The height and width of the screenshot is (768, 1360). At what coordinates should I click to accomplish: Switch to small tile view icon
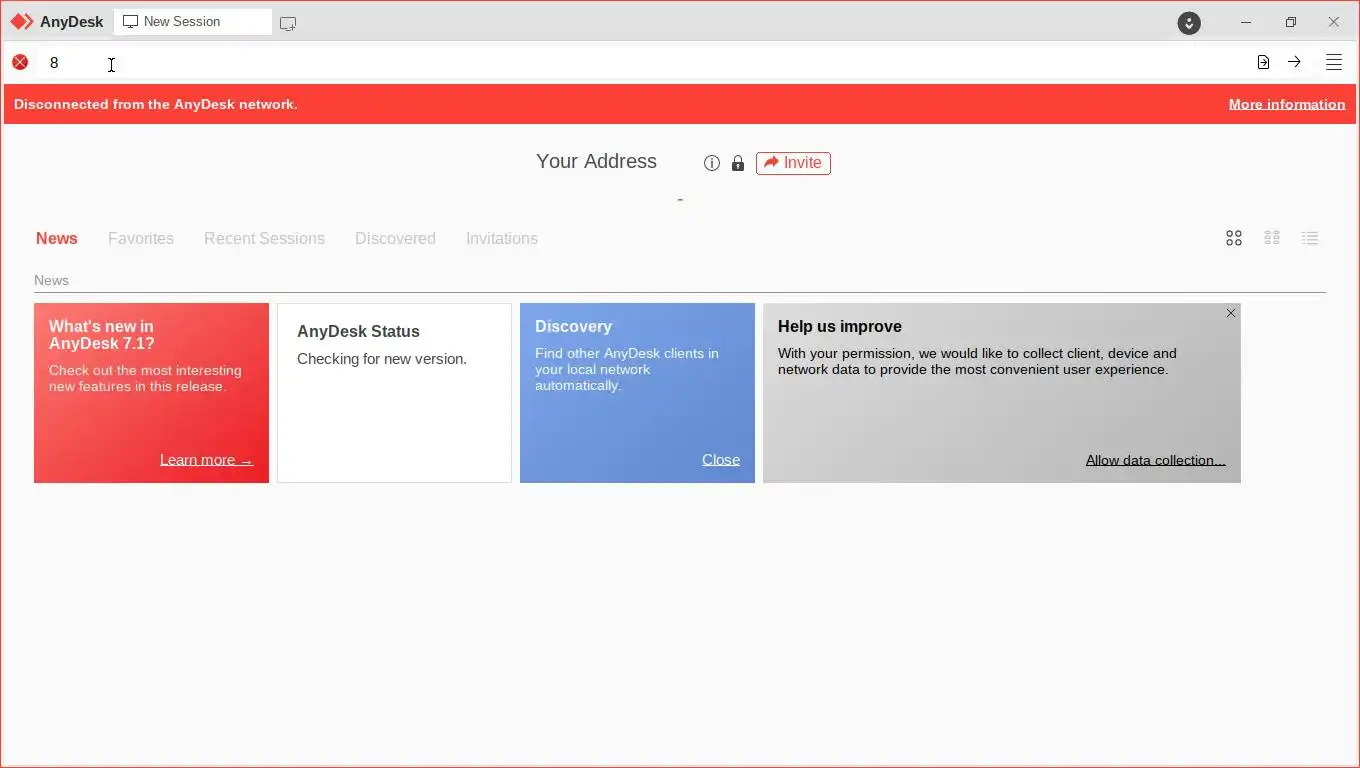1272,238
